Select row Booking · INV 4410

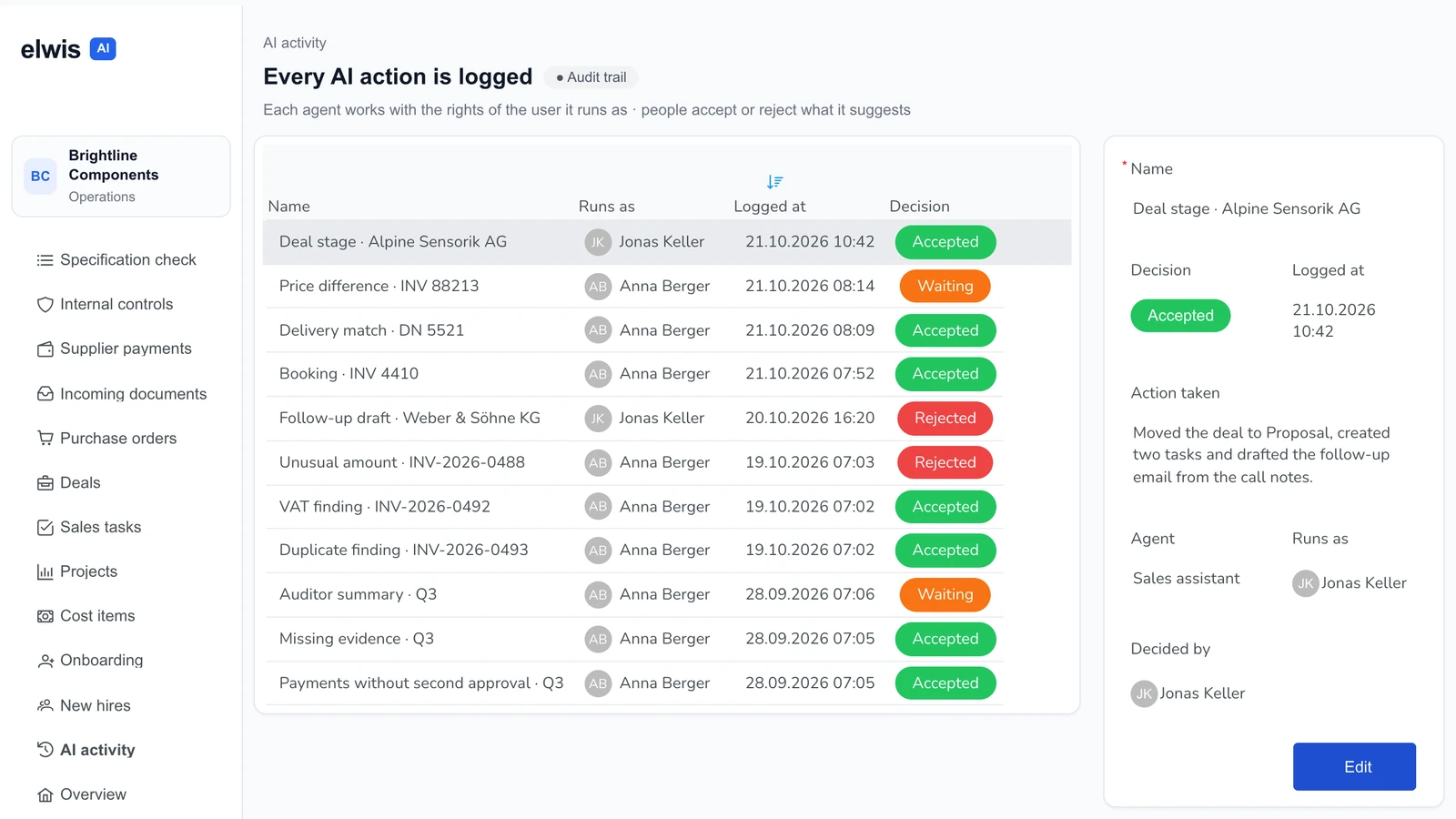635,374
